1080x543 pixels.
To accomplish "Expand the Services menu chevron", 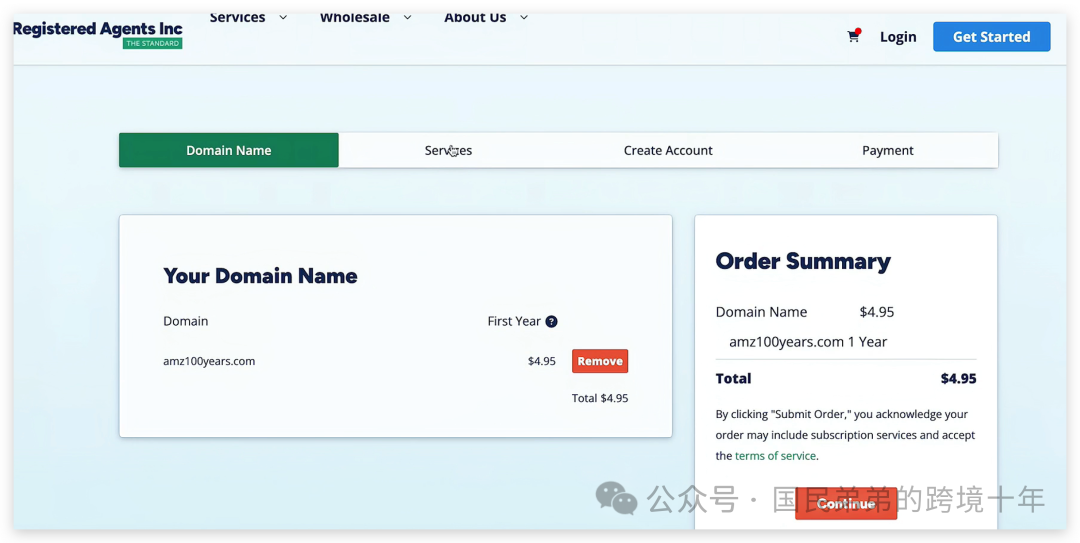I will point(283,18).
